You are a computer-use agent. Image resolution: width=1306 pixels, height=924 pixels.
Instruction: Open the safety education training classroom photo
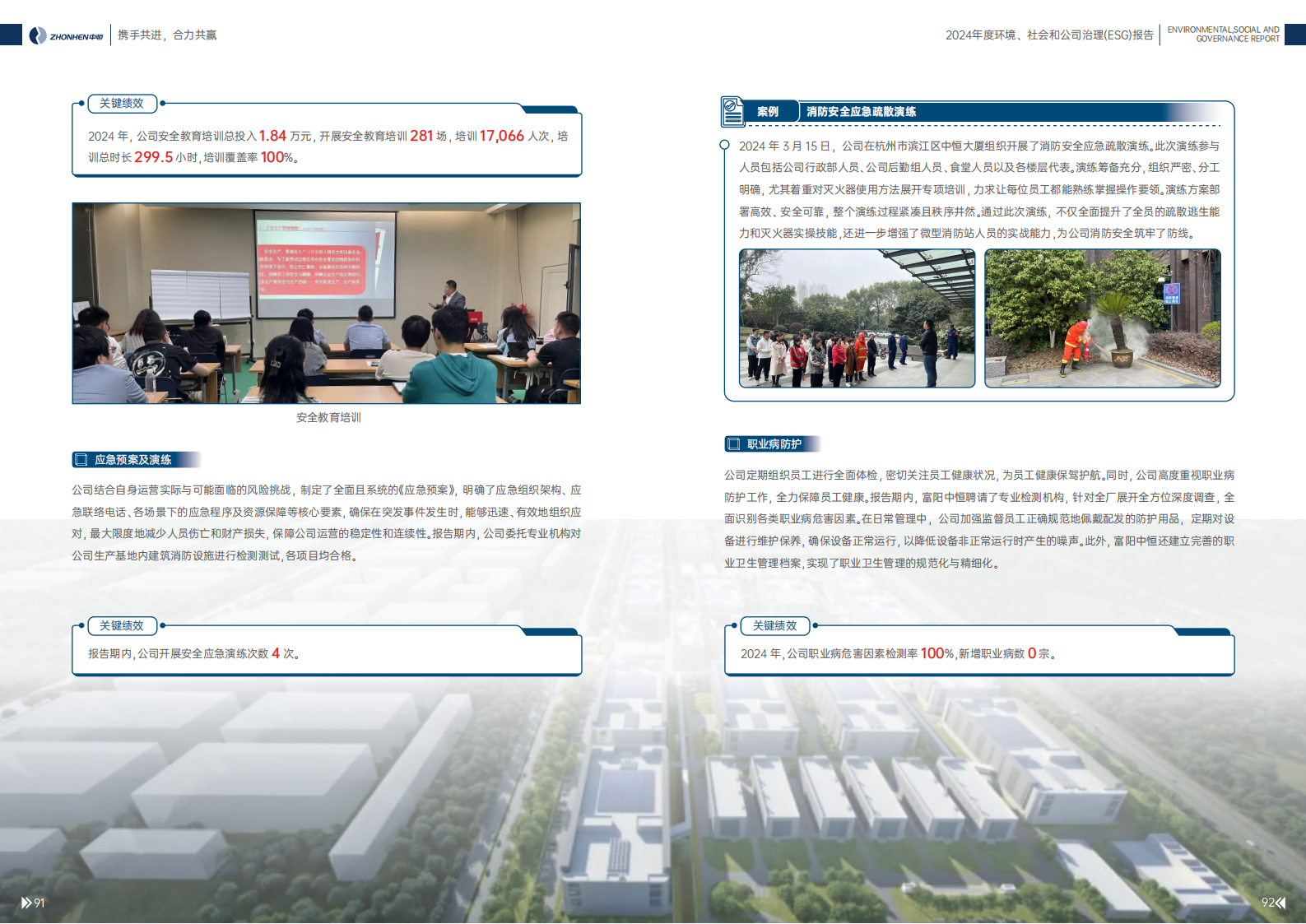(327, 303)
